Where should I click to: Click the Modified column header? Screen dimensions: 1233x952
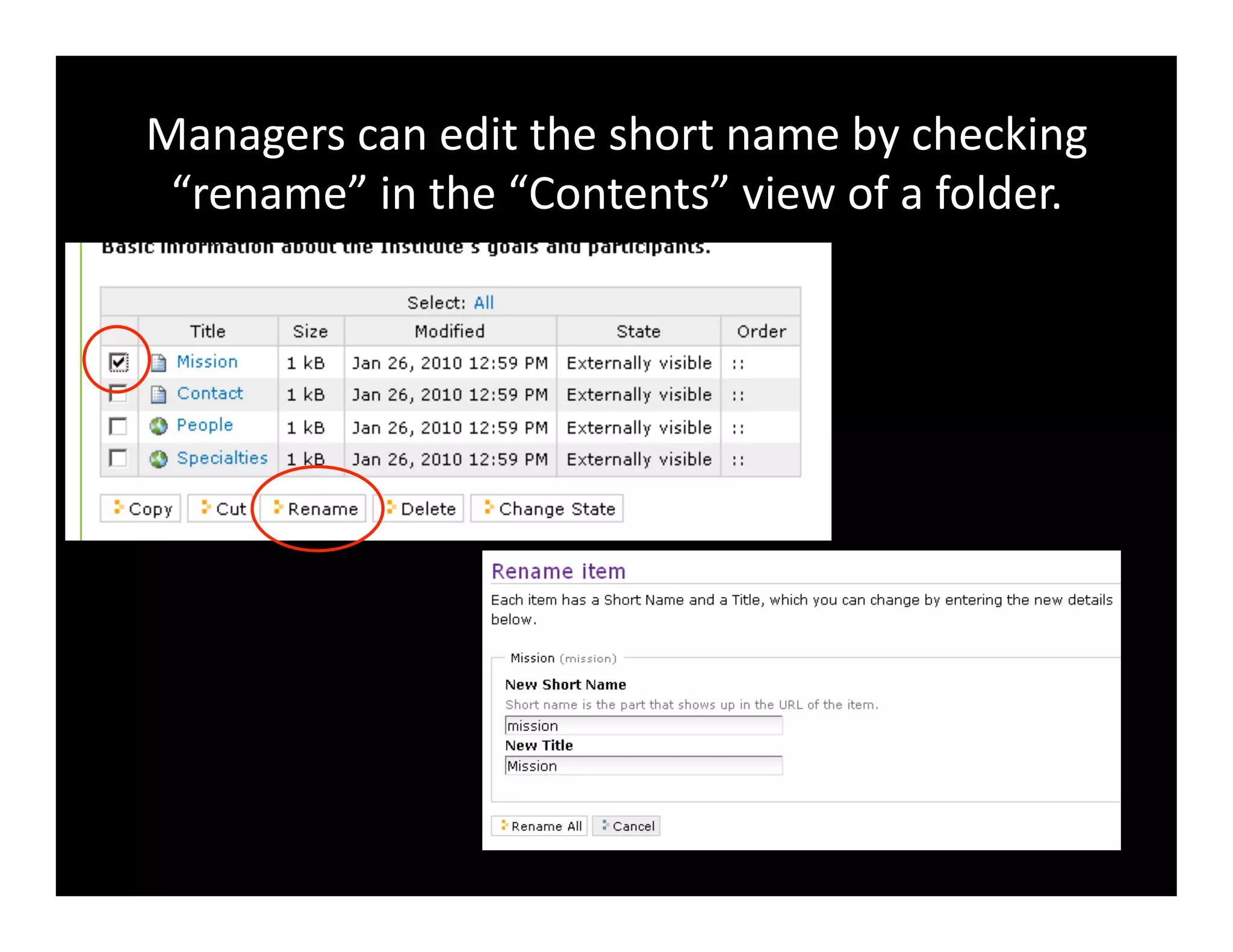pyautogui.click(x=450, y=331)
